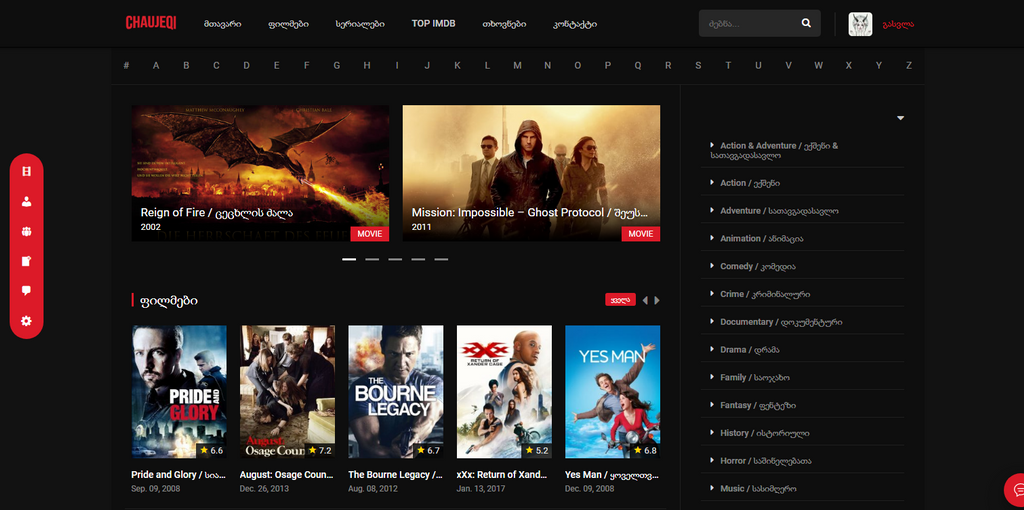Click the red გასვლა logout link

pos(898,24)
